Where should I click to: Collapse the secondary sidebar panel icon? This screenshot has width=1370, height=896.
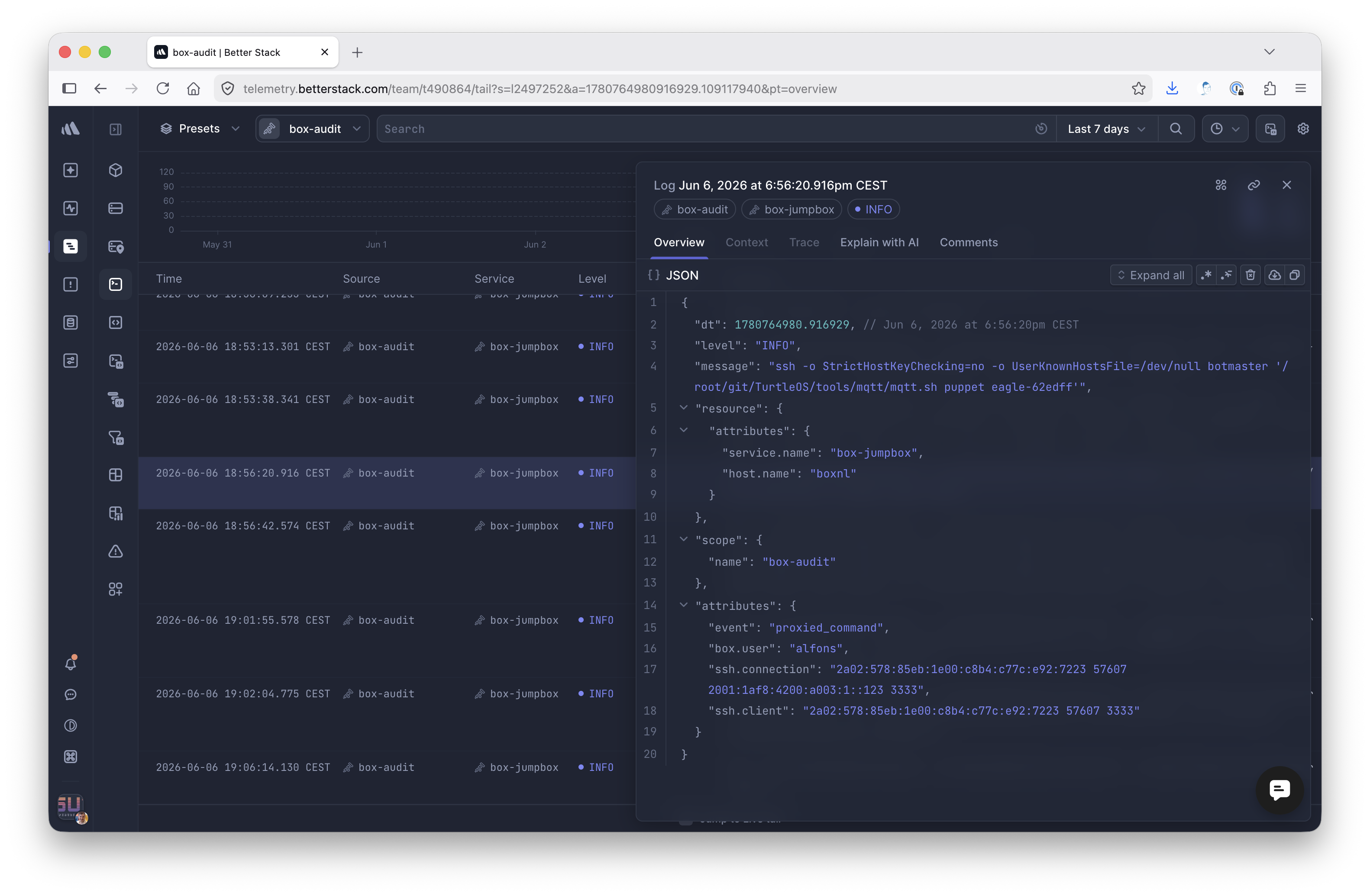(116, 129)
